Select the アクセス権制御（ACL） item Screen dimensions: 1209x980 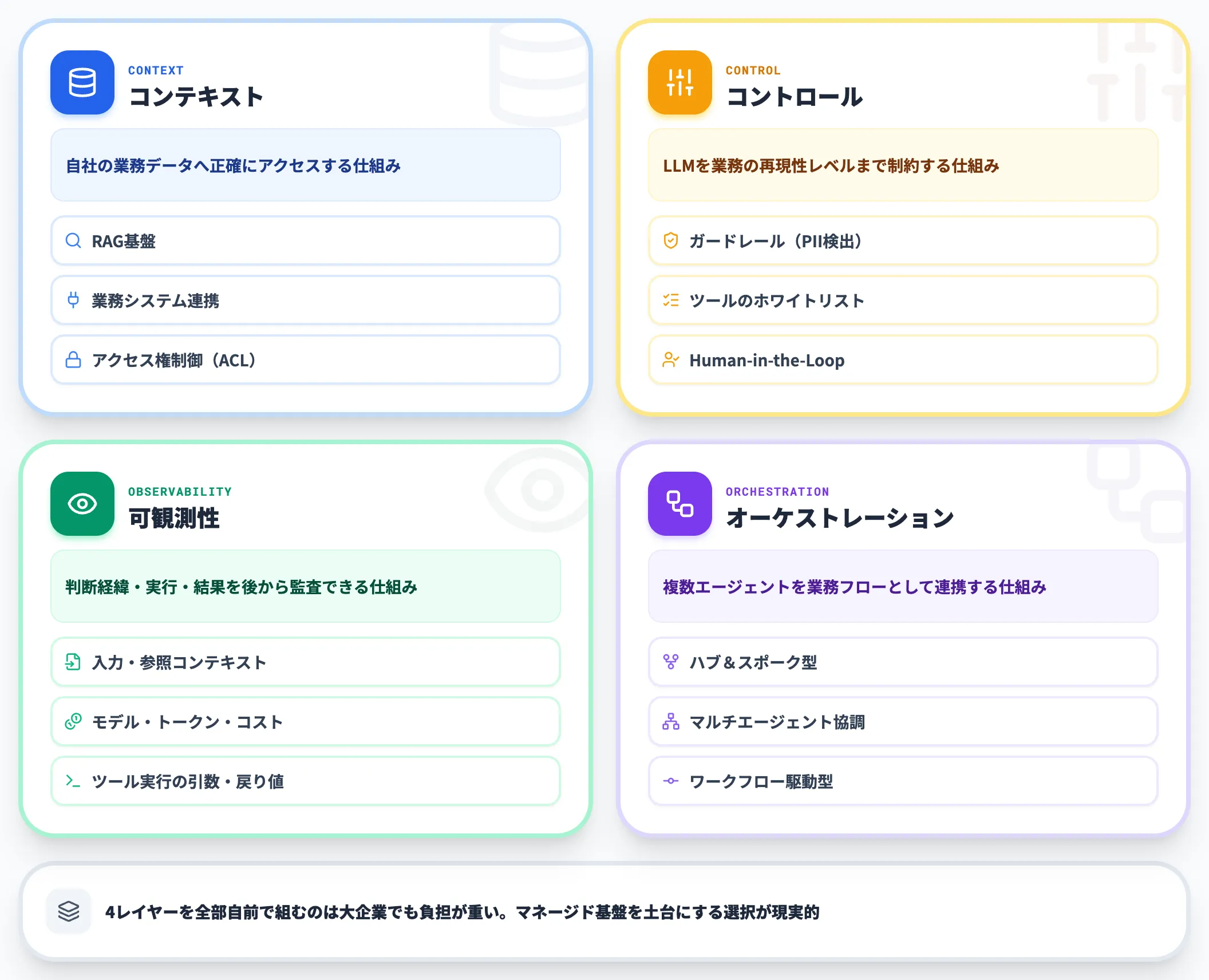pyautogui.click(x=306, y=360)
